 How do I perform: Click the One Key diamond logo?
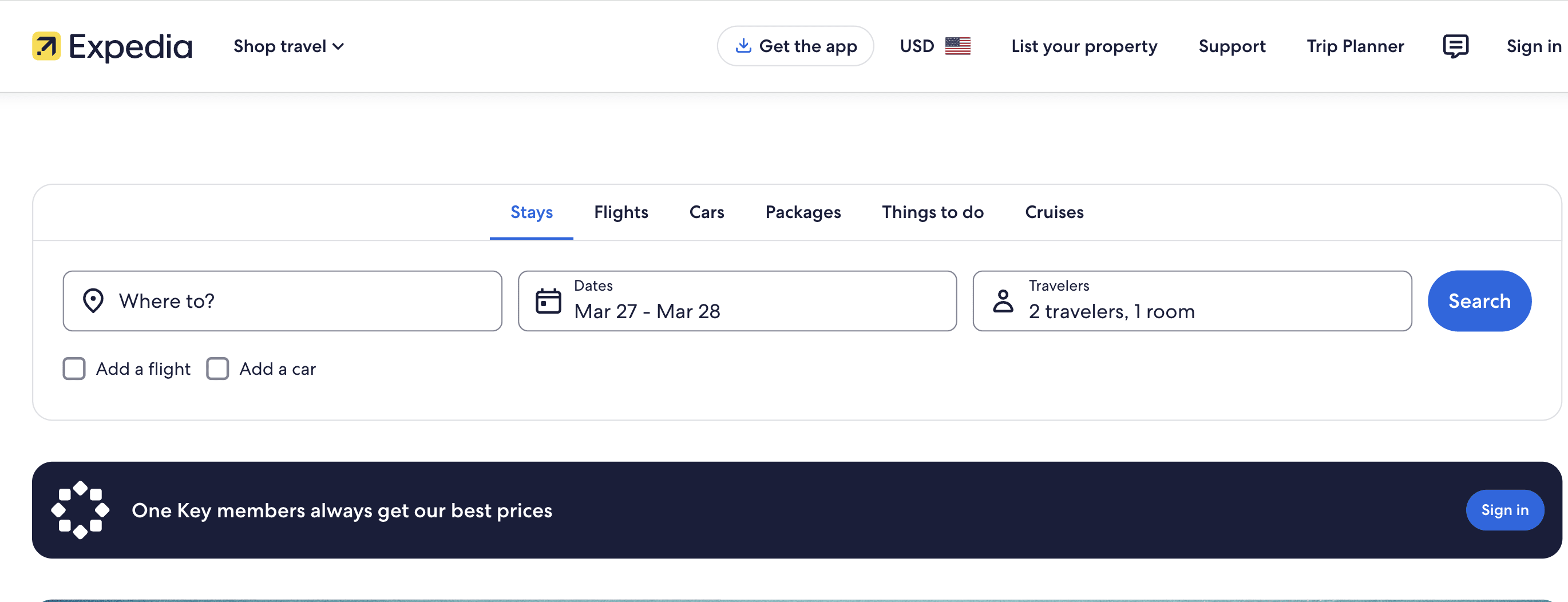[80, 509]
